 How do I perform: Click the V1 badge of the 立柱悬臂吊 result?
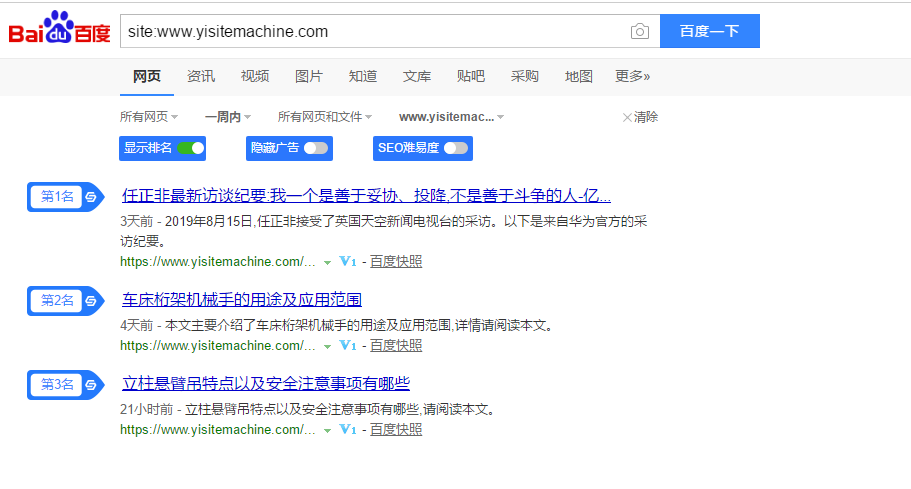pyautogui.click(x=347, y=430)
